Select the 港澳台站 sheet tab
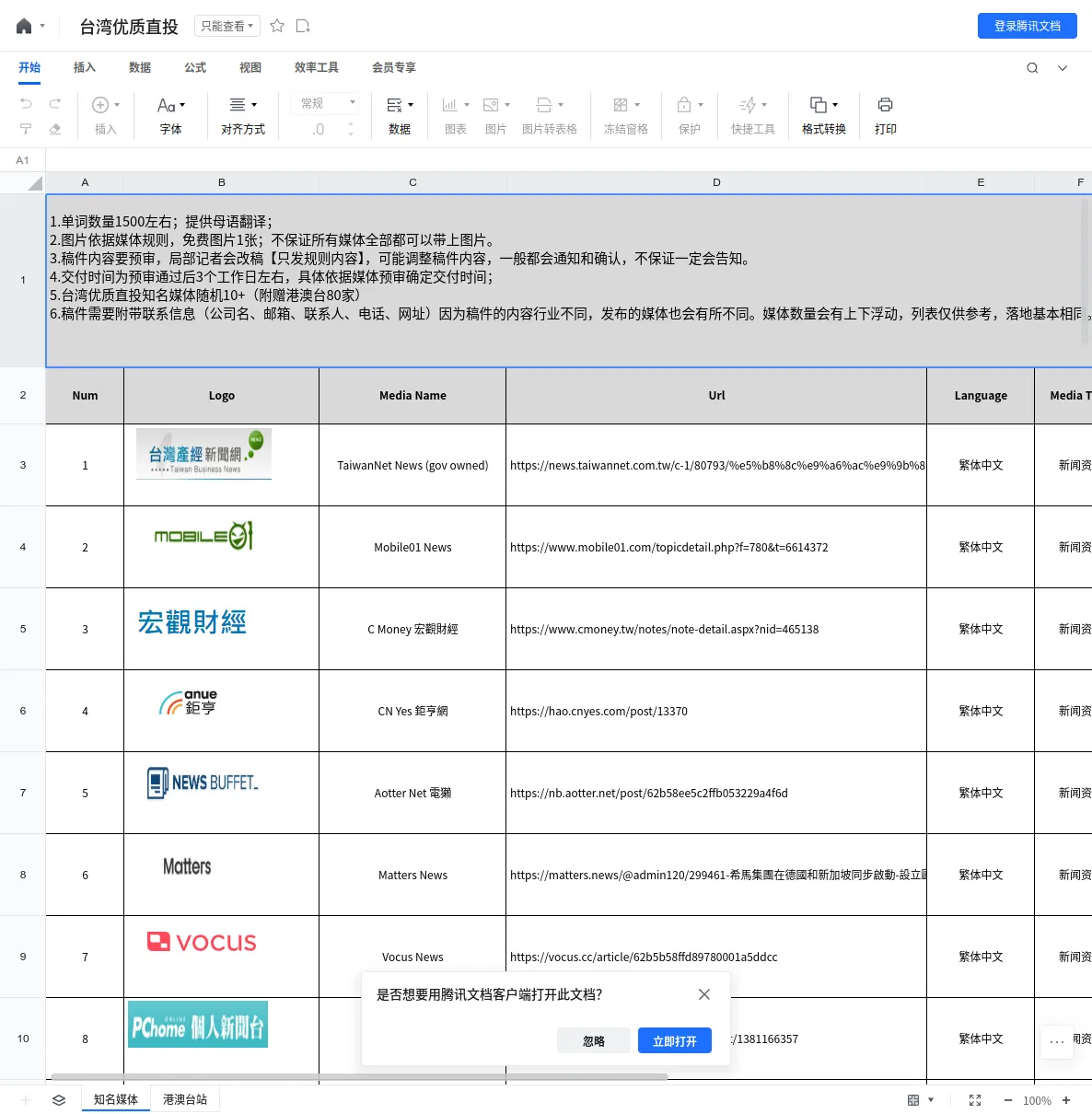This screenshot has width=1092, height=1114. coord(185,1099)
